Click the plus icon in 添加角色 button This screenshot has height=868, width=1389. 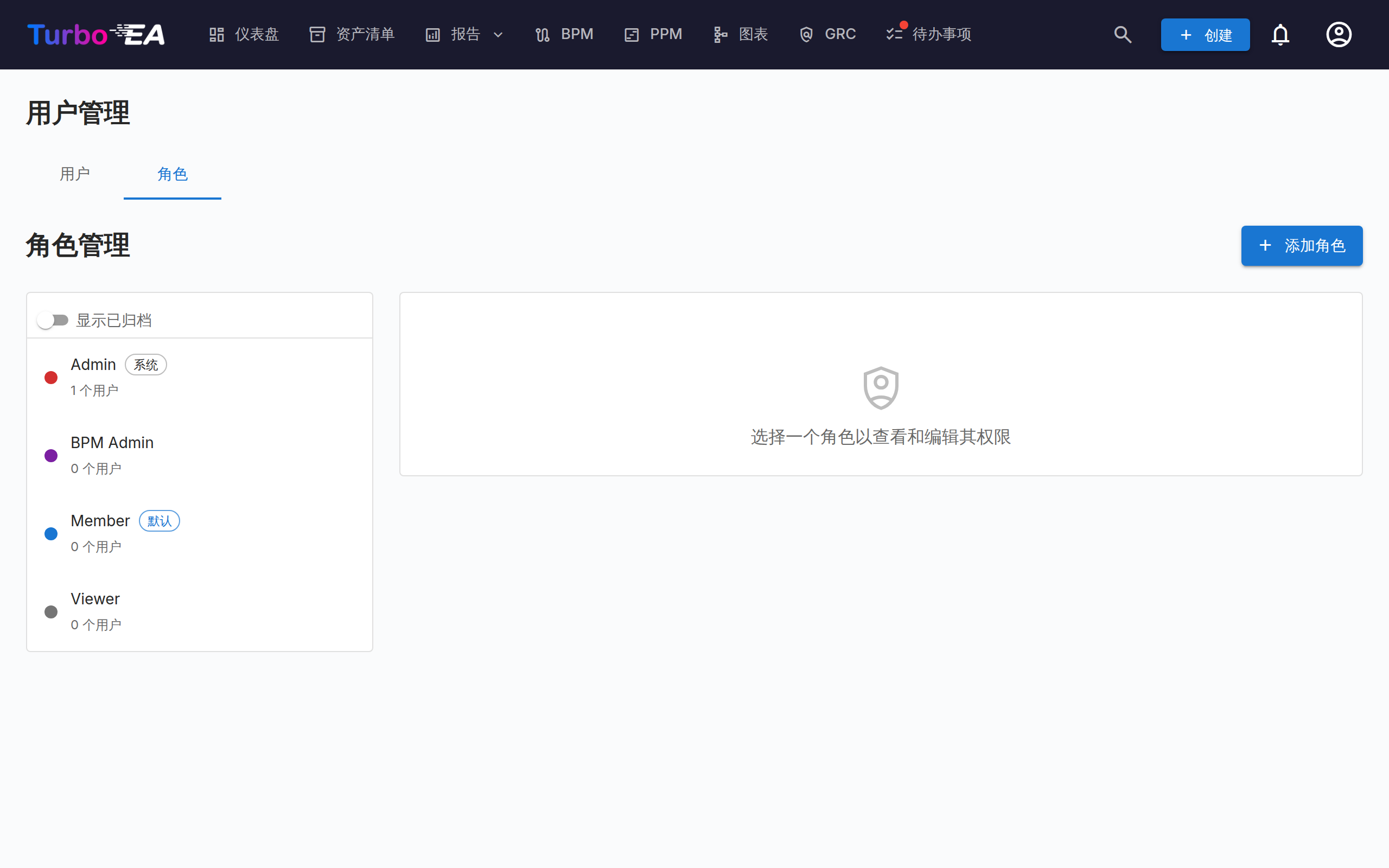tap(1265, 245)
